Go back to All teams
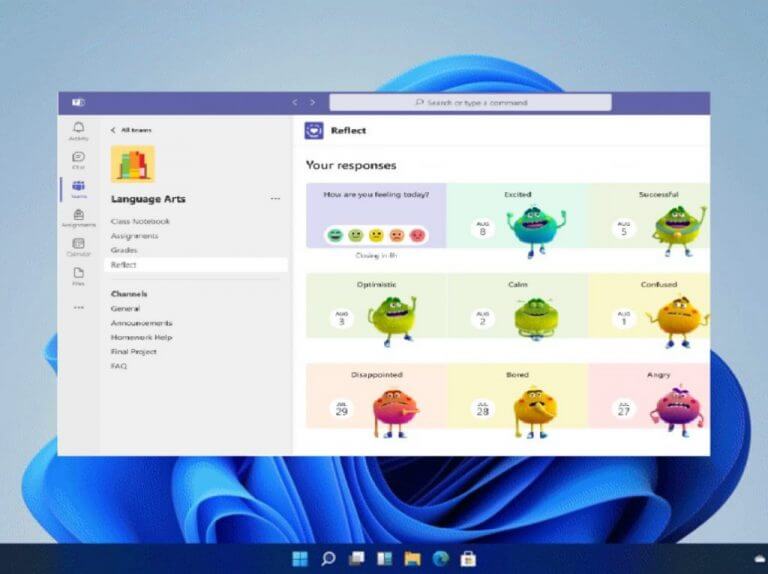The width and height of the screenshot is (768, 574). click(131, 130)
